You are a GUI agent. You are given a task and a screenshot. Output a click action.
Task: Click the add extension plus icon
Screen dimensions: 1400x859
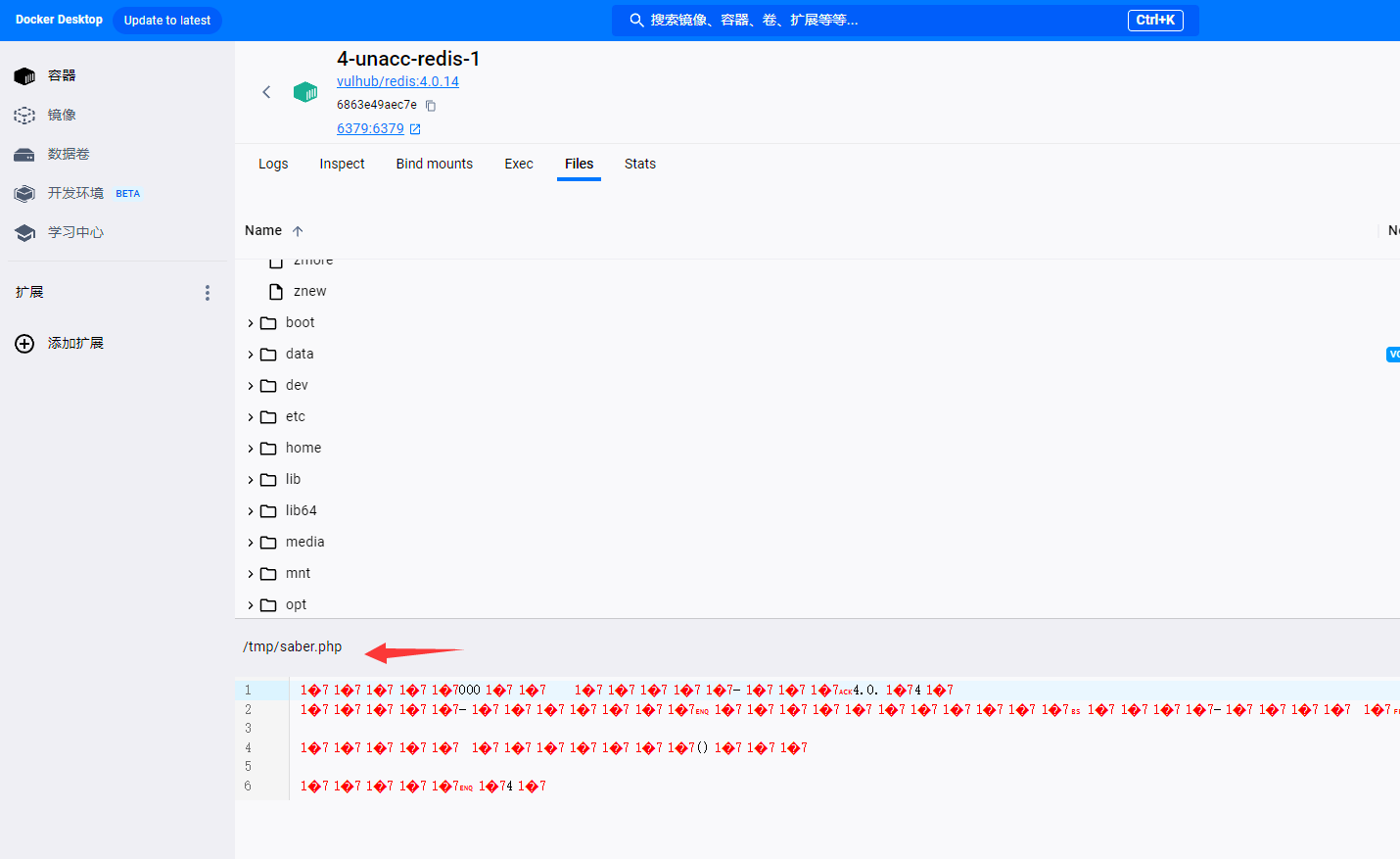24,344
